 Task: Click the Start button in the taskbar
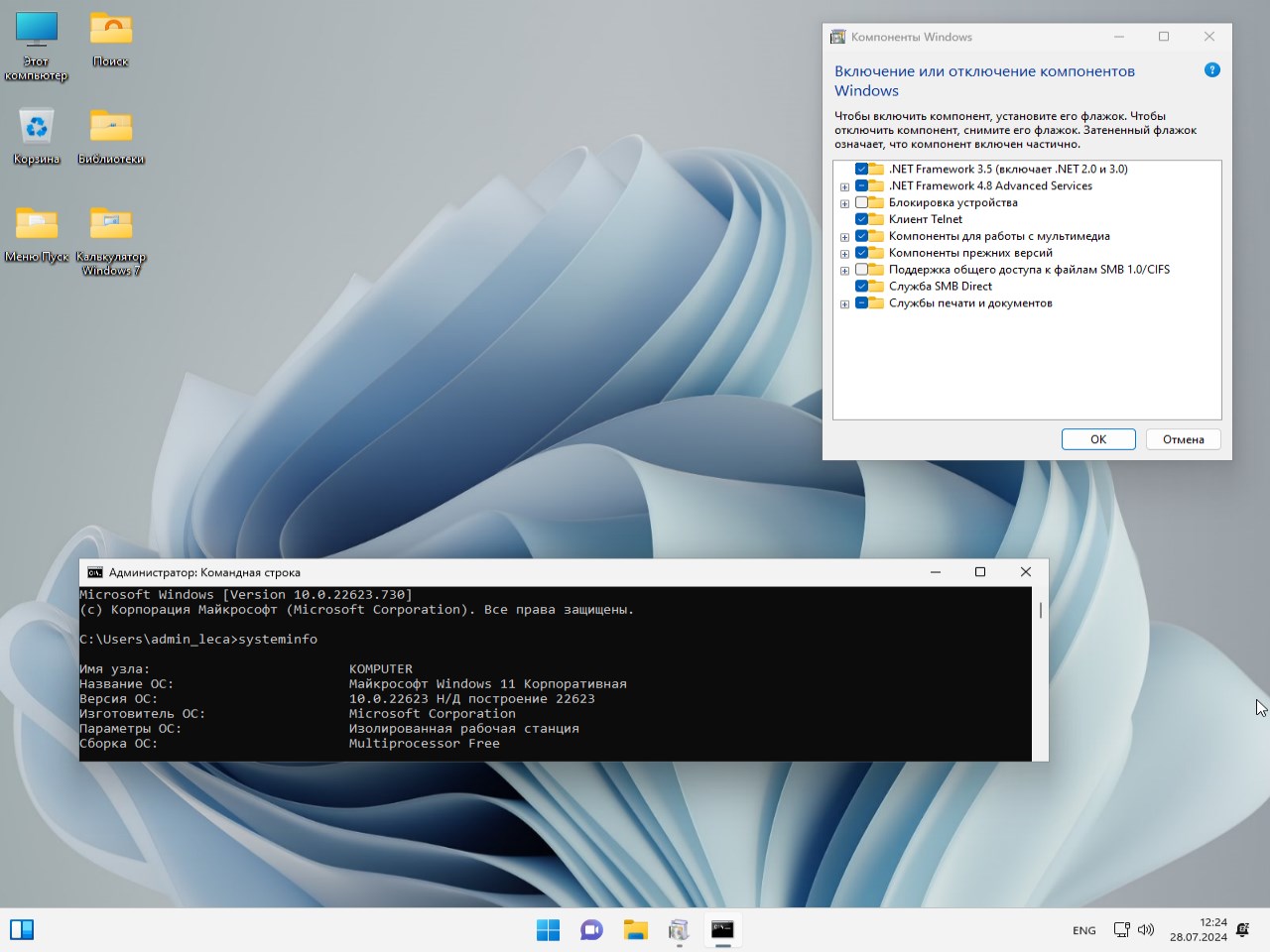[548, 930]
